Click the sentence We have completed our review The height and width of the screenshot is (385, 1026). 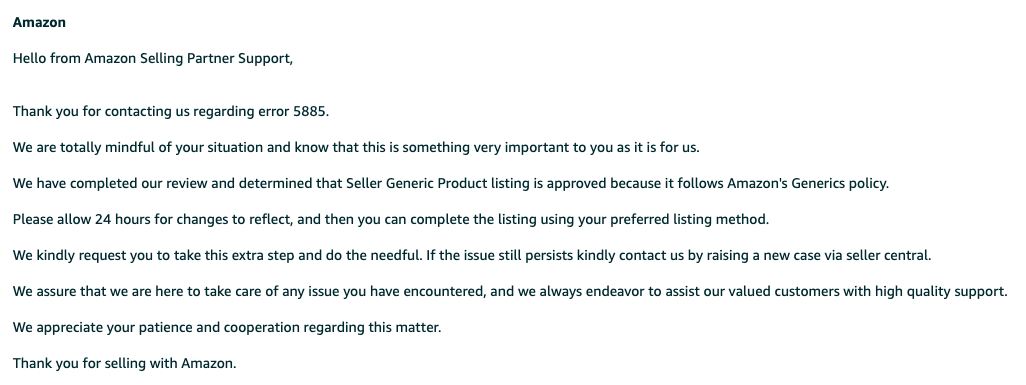451,184
